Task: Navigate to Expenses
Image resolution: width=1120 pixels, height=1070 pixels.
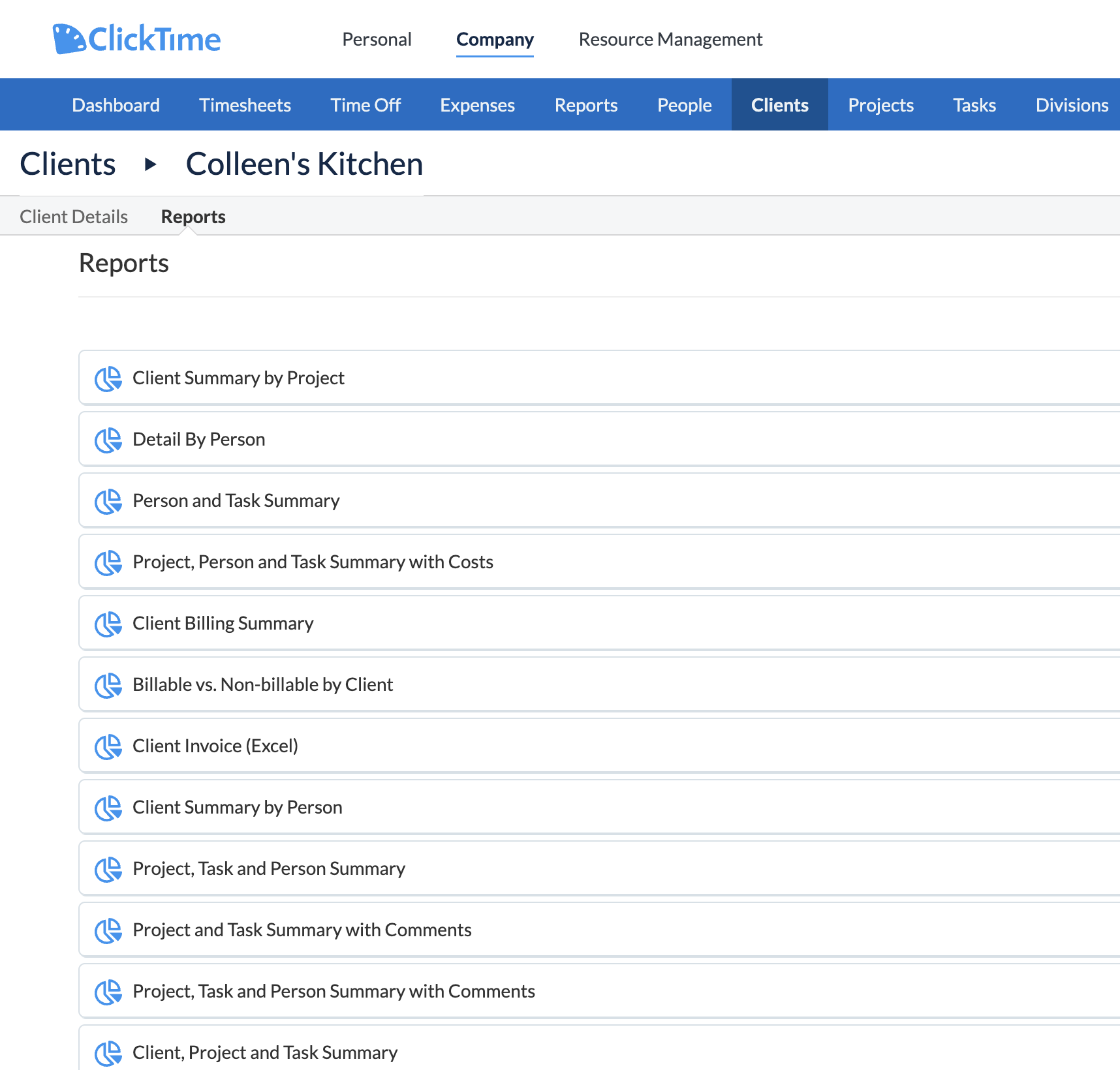Action: pyautogui.click(x=477, y=105)
